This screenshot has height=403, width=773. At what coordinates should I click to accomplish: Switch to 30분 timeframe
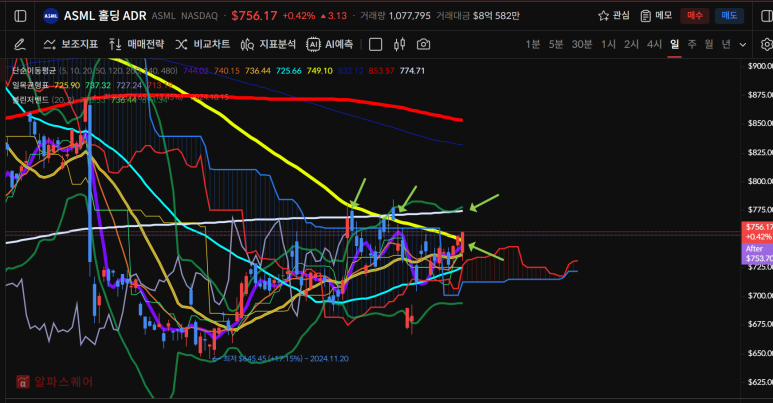pyautogui.click(x=582, y=44)
